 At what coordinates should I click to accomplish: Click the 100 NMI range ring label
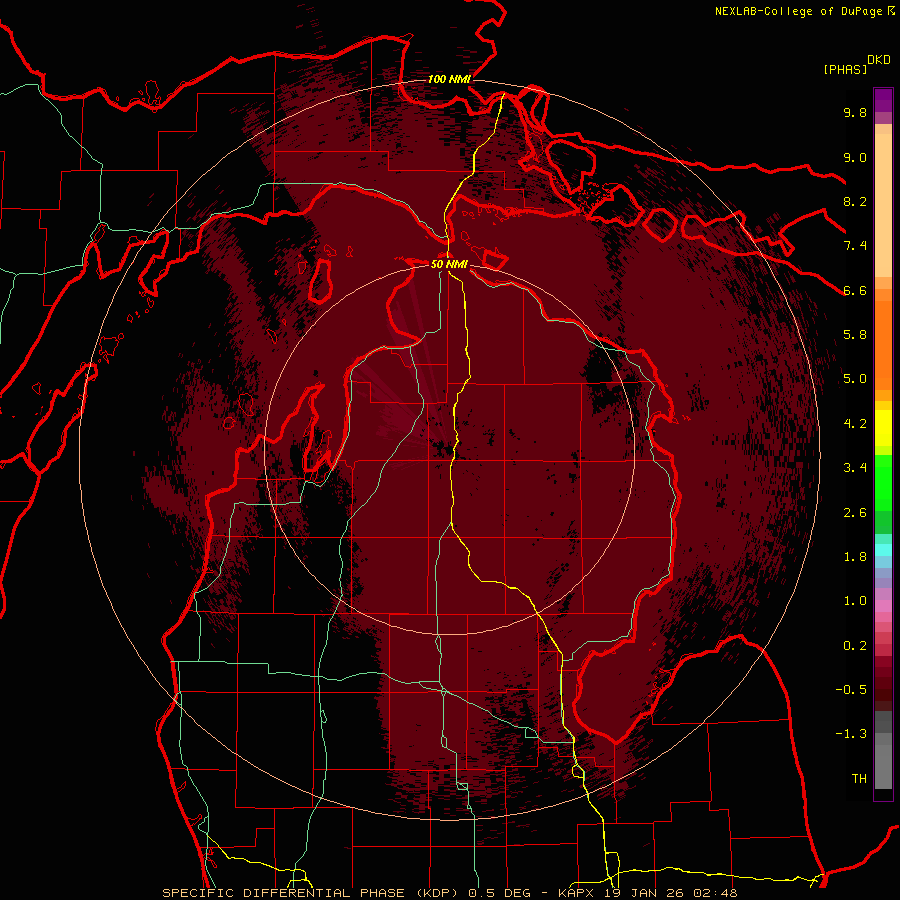pos(449,79)
